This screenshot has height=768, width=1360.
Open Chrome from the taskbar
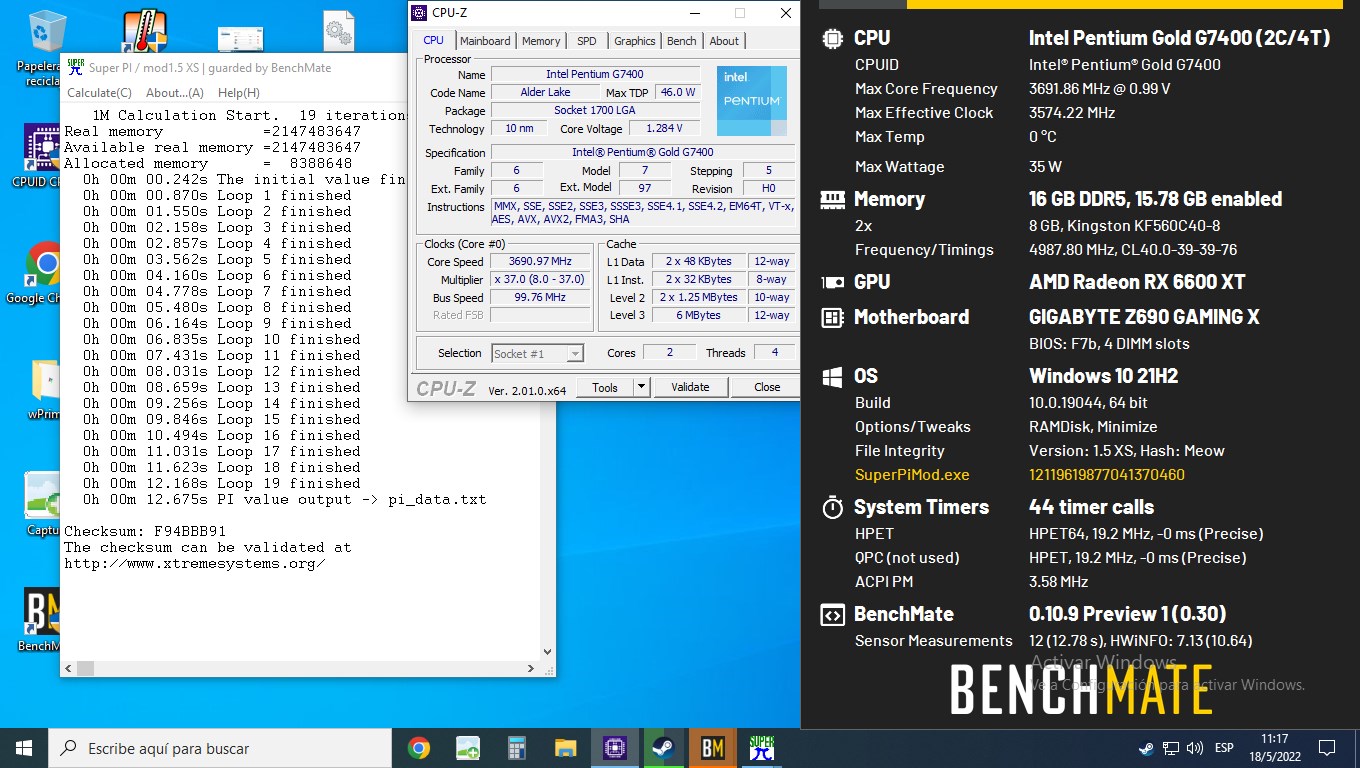tap(419, 748)
